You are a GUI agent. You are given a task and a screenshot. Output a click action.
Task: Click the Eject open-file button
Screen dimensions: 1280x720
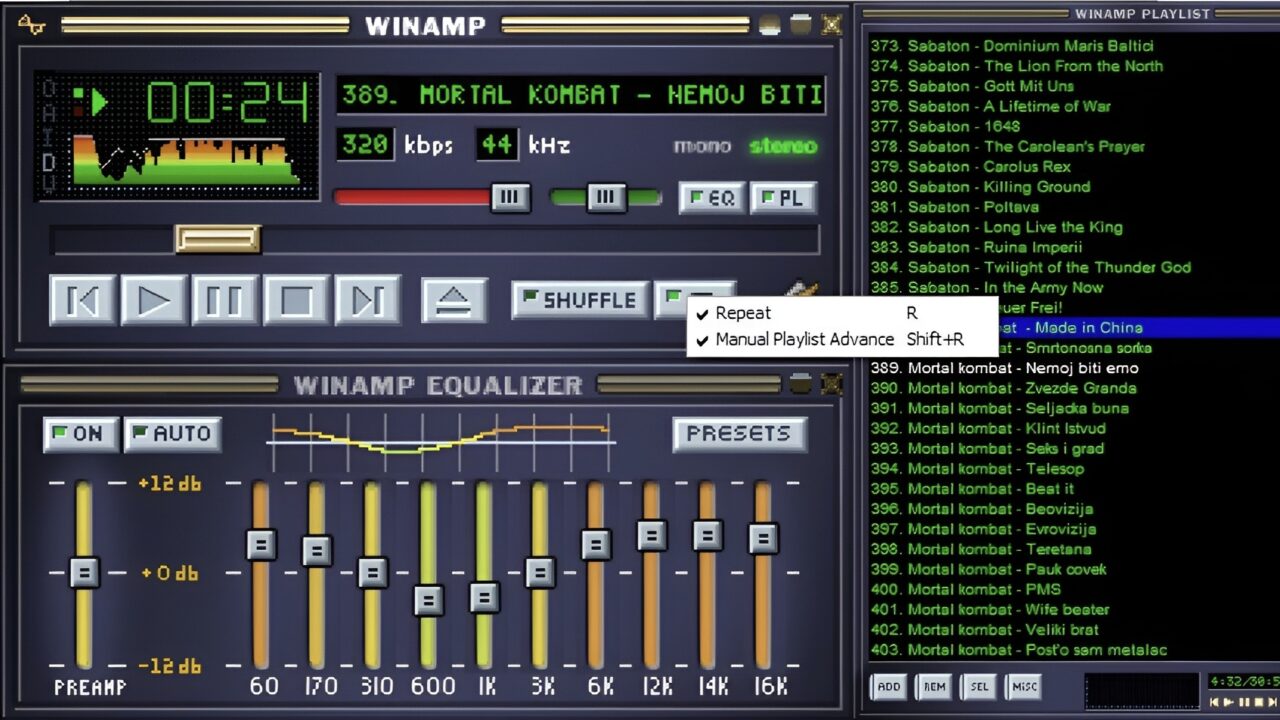point(454,300)
